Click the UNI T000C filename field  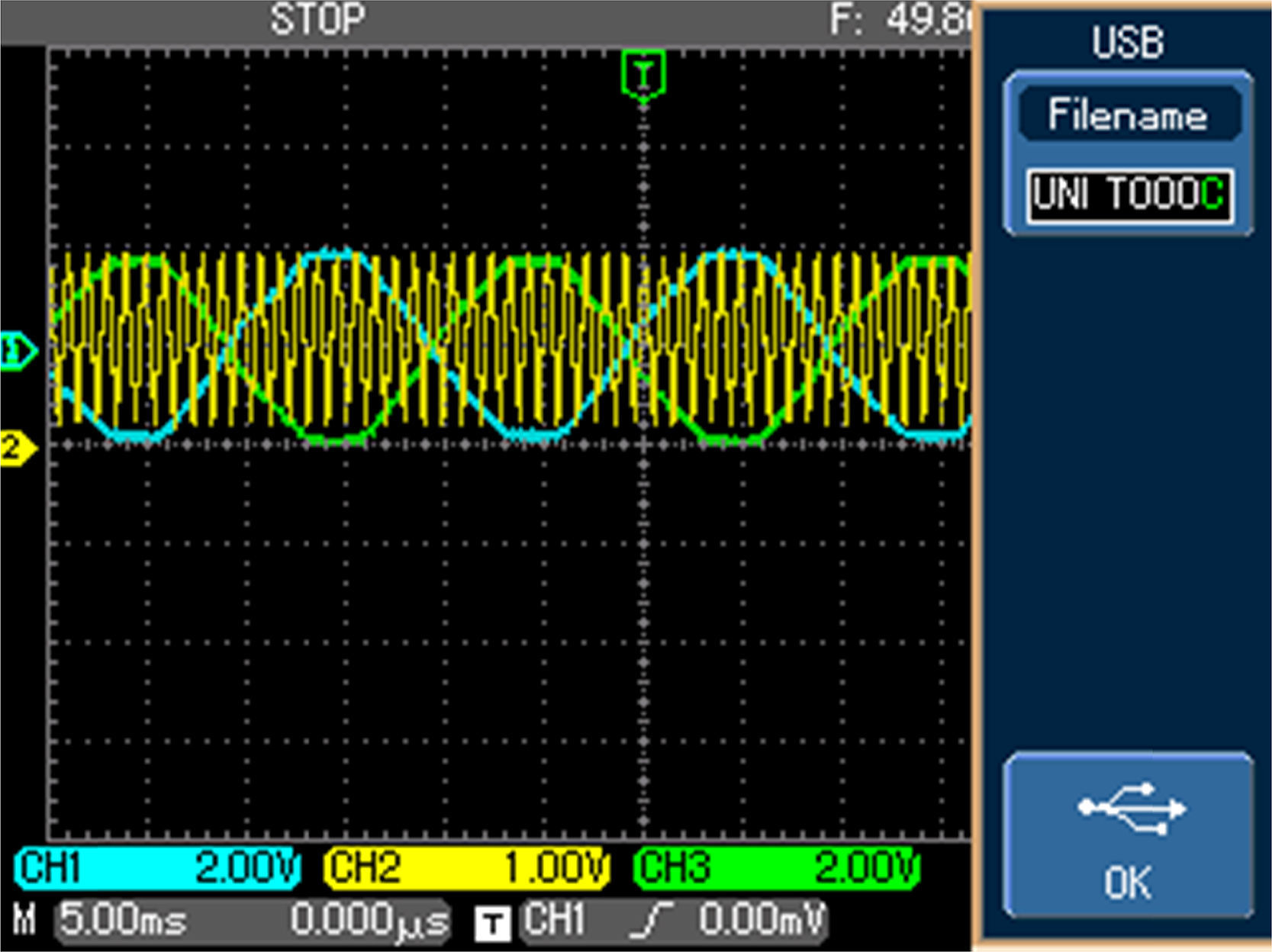click(x=1129, y=195)
